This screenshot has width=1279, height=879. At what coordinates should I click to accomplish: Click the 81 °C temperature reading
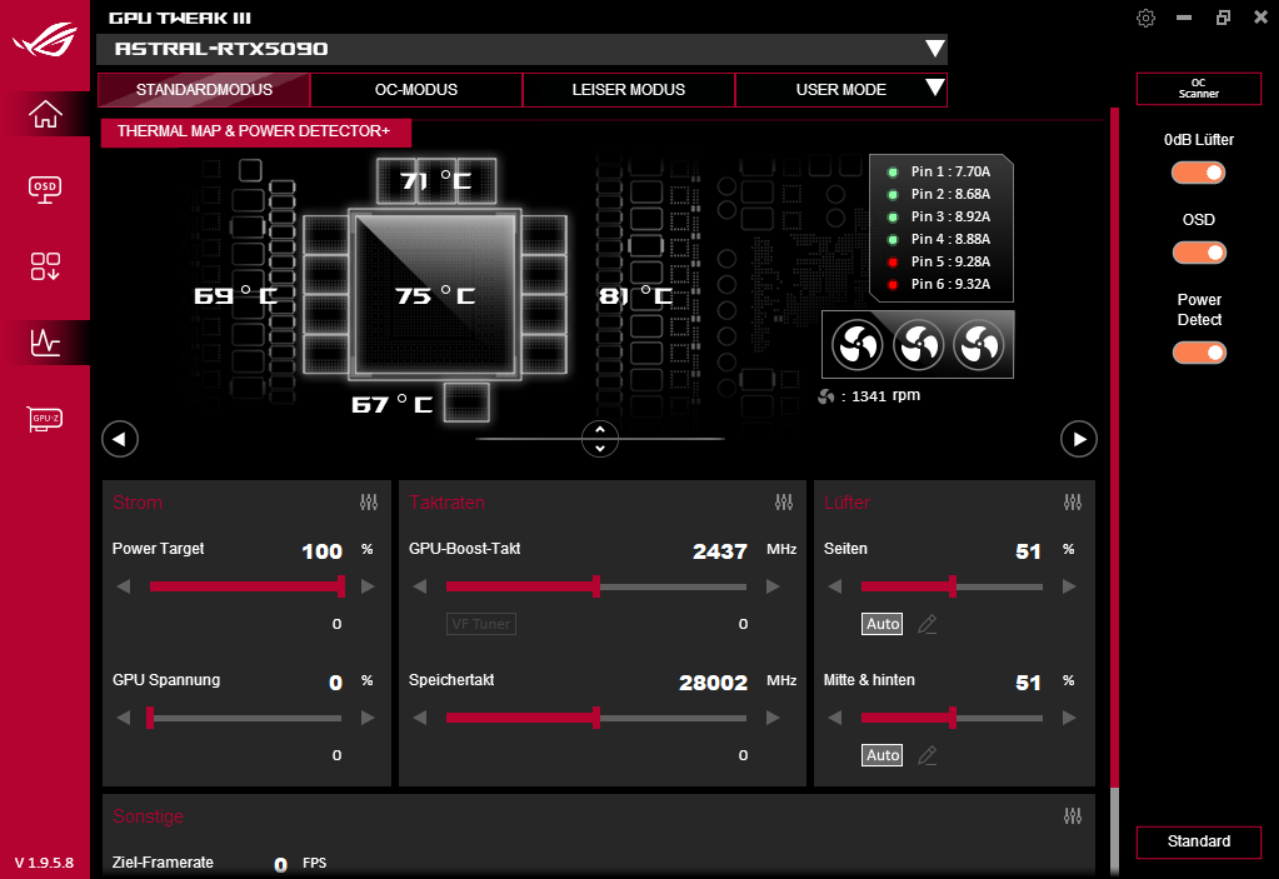636,295
